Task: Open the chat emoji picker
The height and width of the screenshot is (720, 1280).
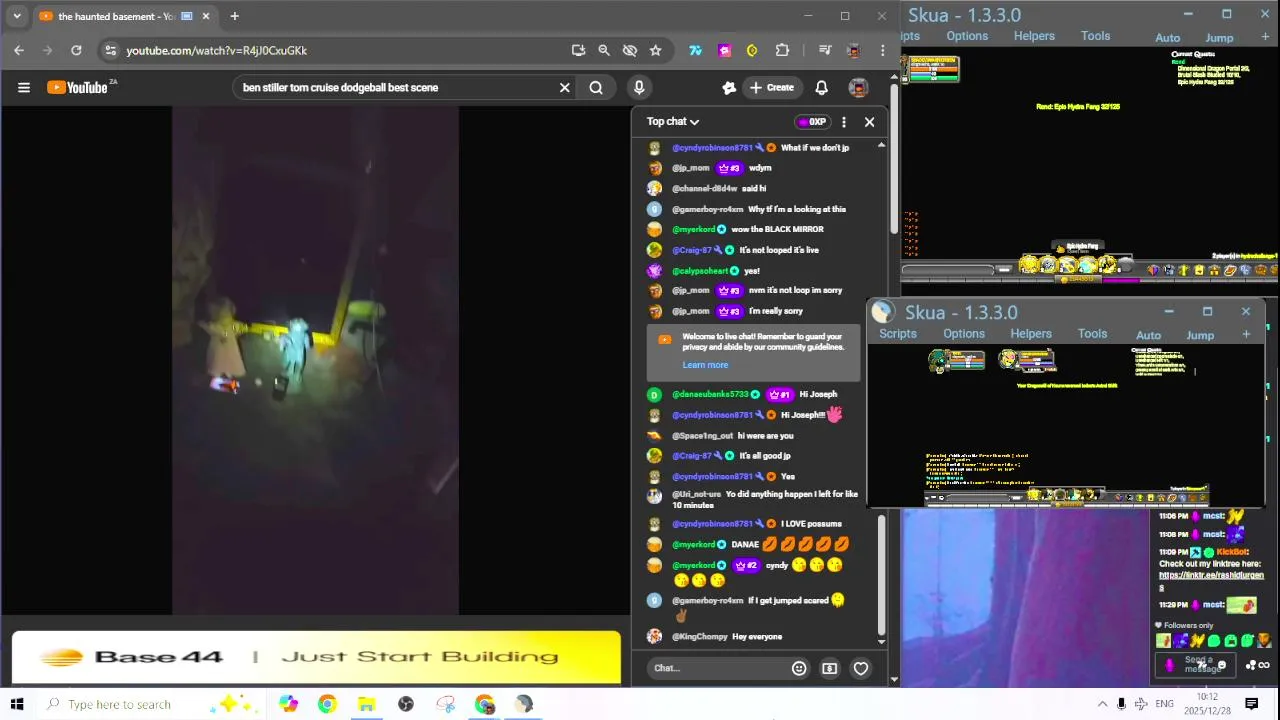Action: [799, 668]
